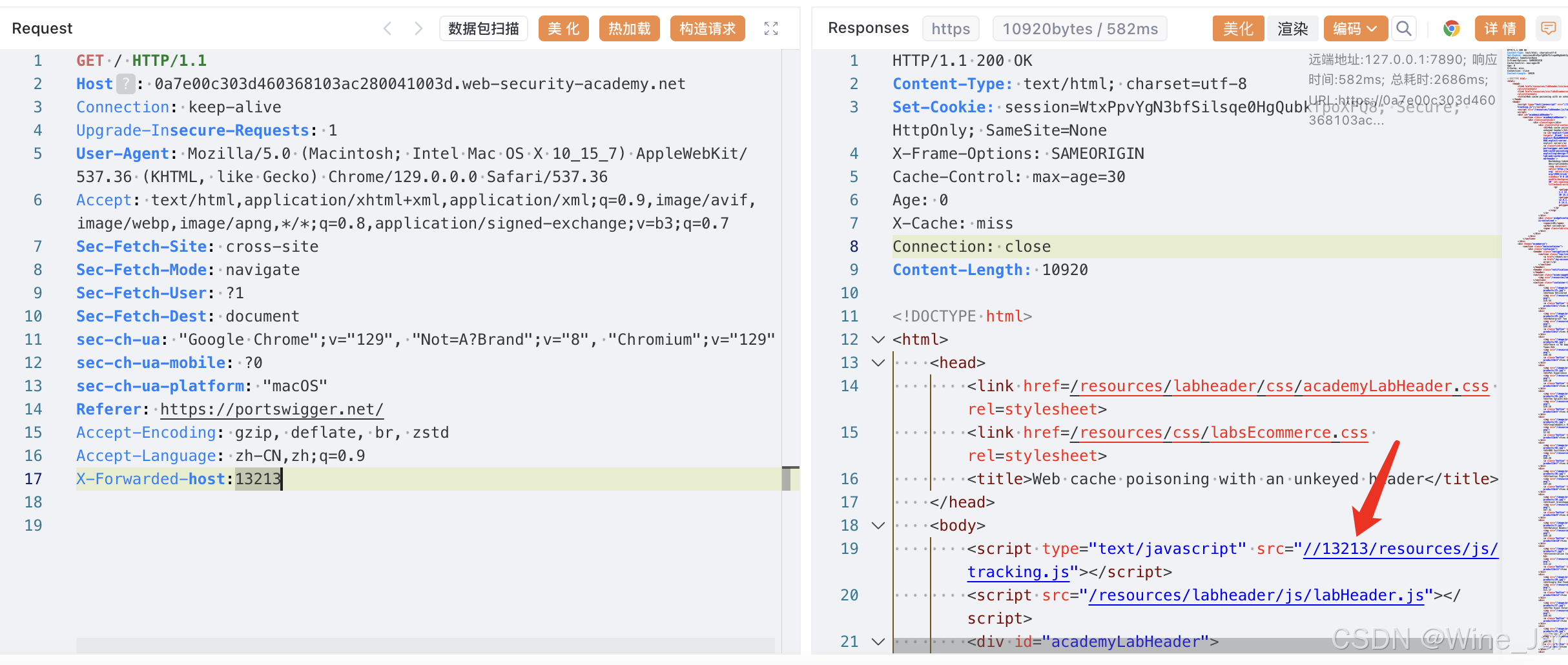Viewport: 1568px width, 665px height.
Task: Click the Accept-Language: zh-CN header
Action: point(221,456)
